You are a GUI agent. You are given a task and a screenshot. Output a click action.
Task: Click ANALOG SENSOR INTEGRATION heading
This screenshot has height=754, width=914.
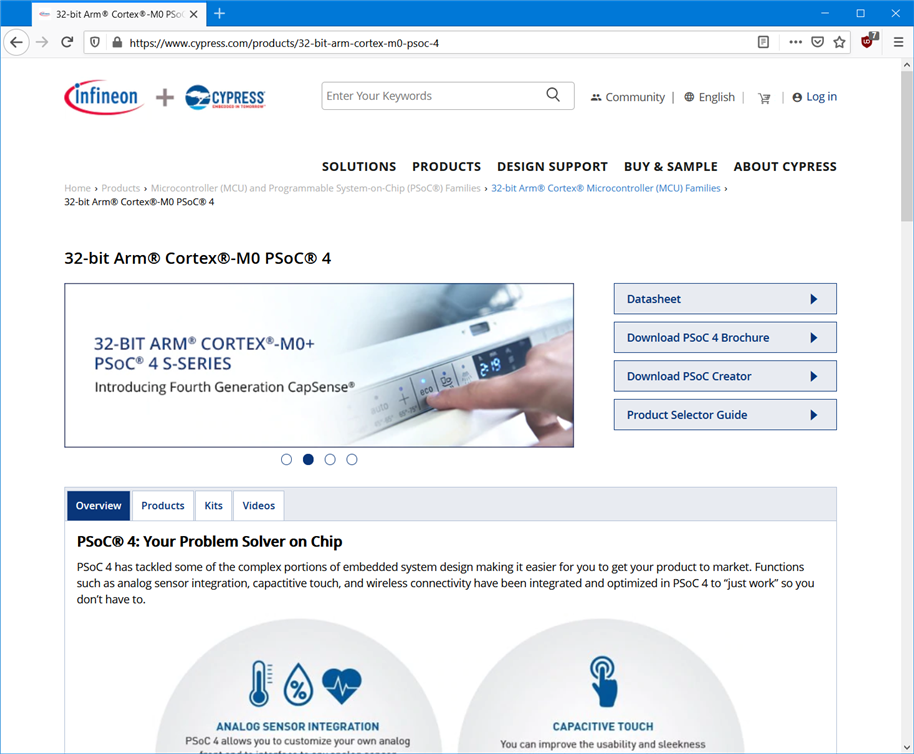[x=297, y=727]
